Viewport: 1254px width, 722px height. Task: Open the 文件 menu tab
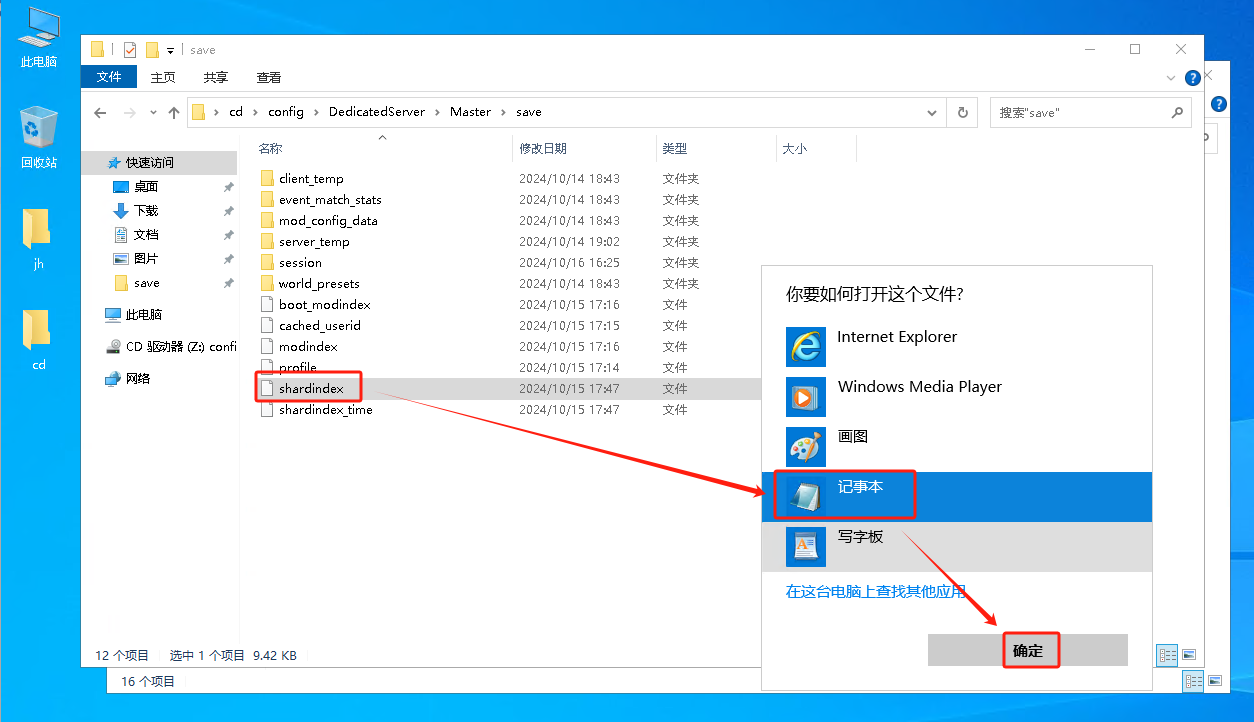tap(109, 77)
